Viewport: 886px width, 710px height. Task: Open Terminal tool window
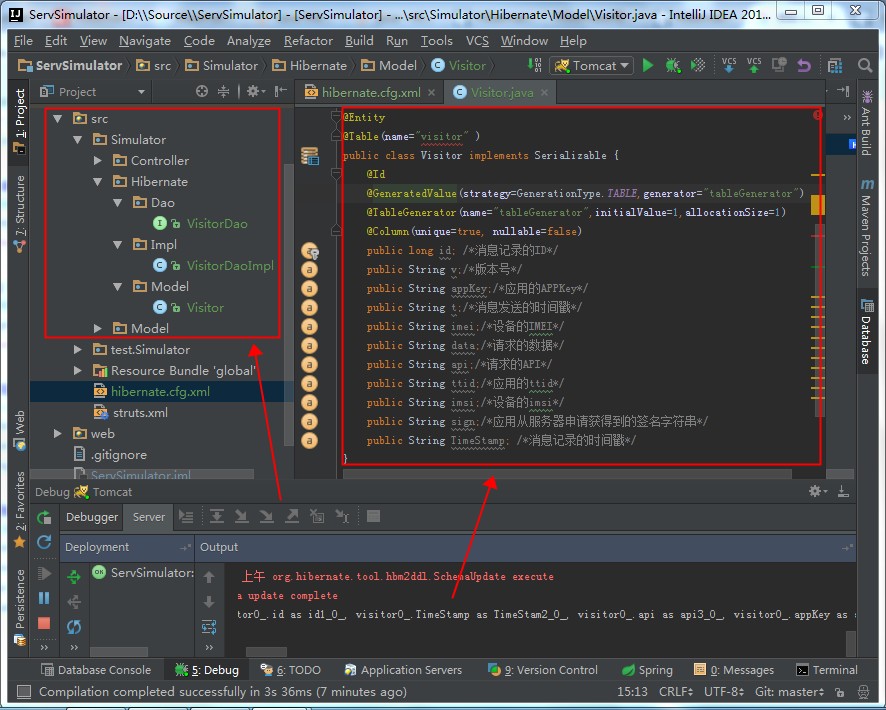click(827, 670)
